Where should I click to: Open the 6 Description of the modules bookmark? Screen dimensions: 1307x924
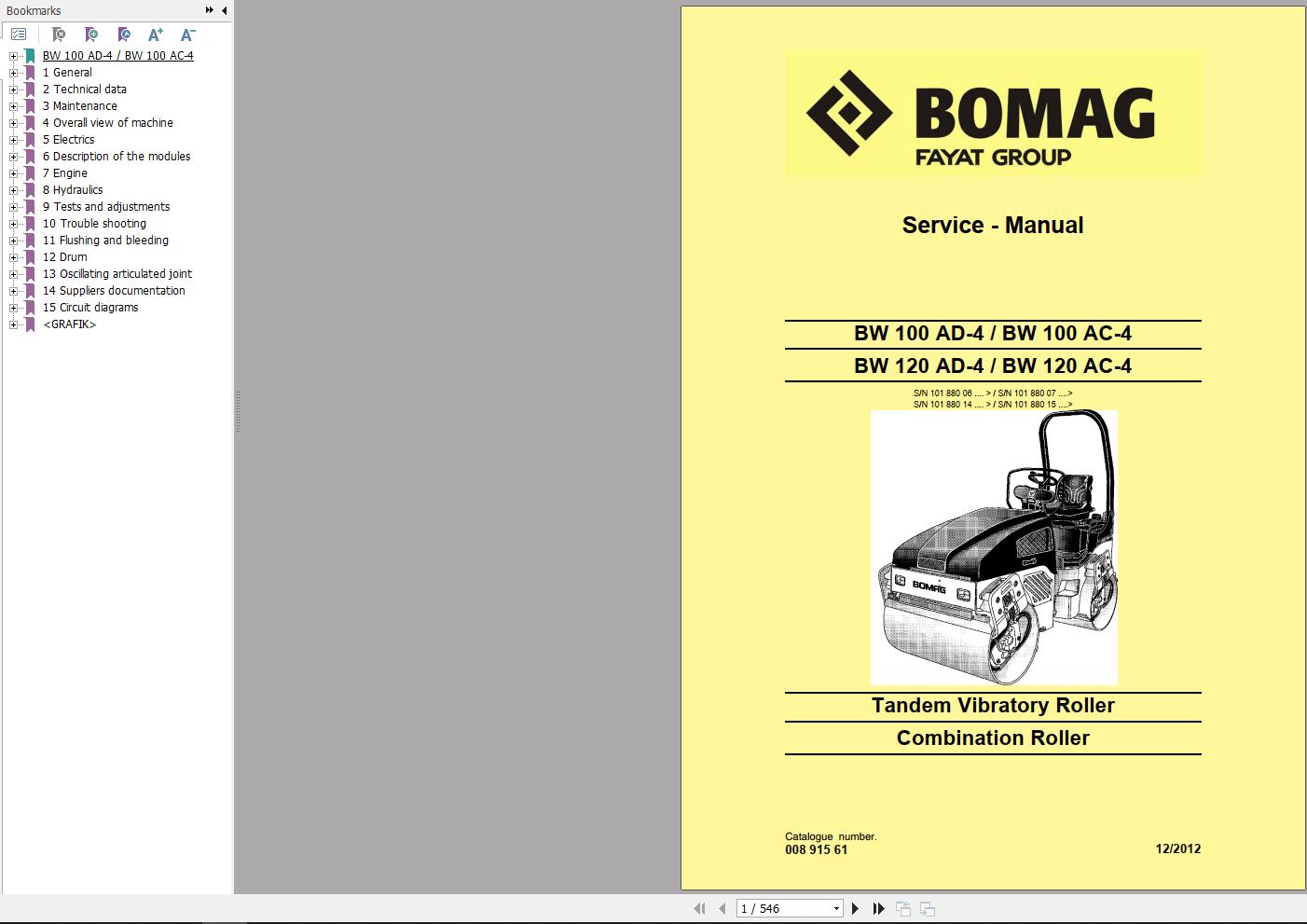click(x=117, y=157)
